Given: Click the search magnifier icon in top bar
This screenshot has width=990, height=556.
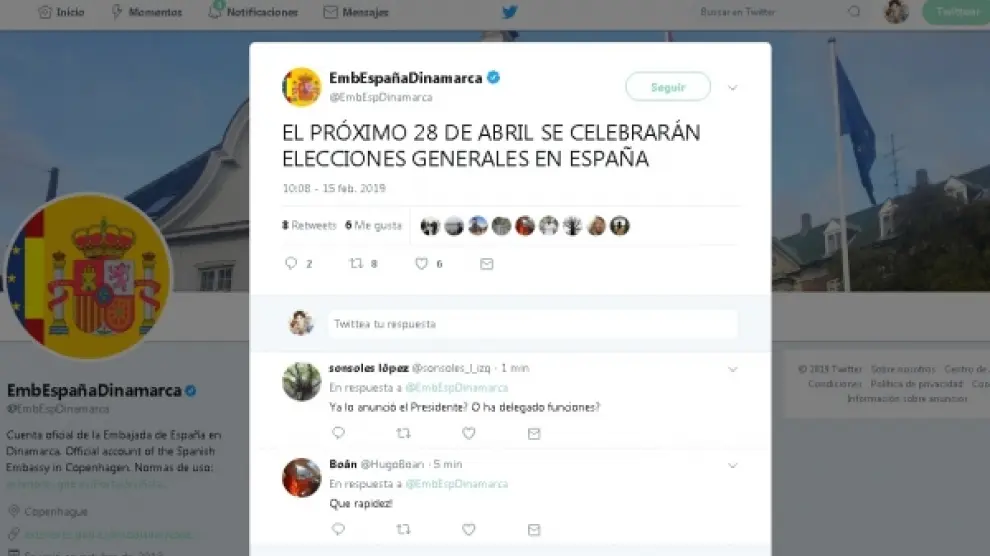Looking at the screenshot, I should coord(854,11).
